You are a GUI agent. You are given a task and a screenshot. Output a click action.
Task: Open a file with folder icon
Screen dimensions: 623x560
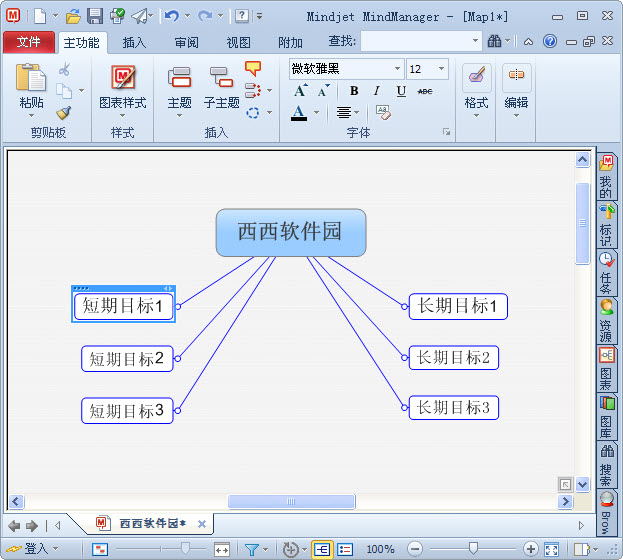coord(73,16)
